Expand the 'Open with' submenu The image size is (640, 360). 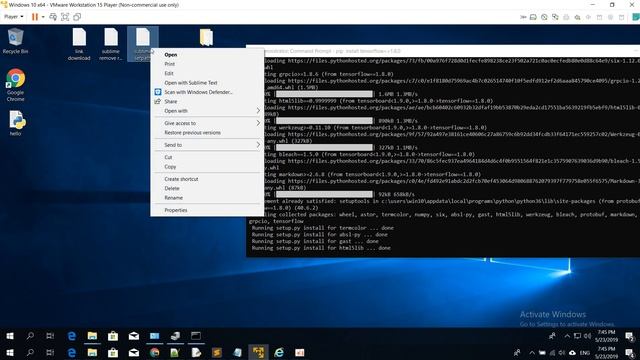coord(207,111)
